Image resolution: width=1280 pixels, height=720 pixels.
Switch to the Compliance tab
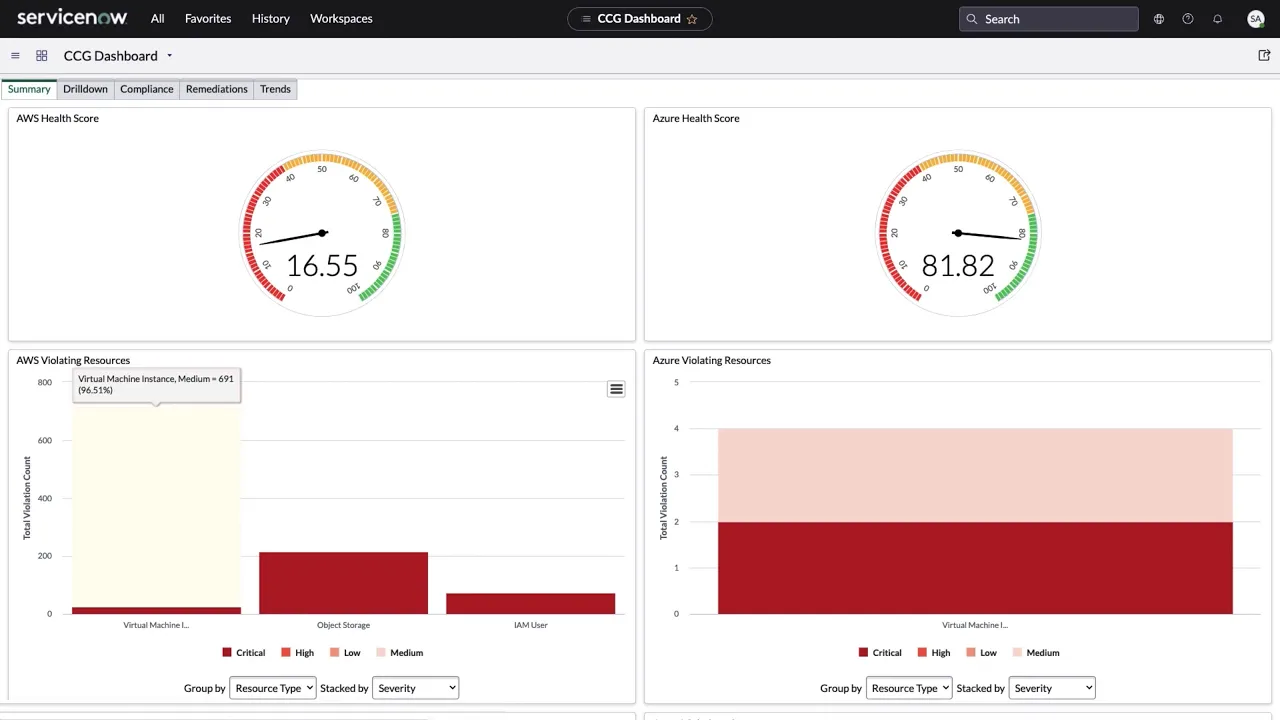pyautogui.click(x=147, y=89)
